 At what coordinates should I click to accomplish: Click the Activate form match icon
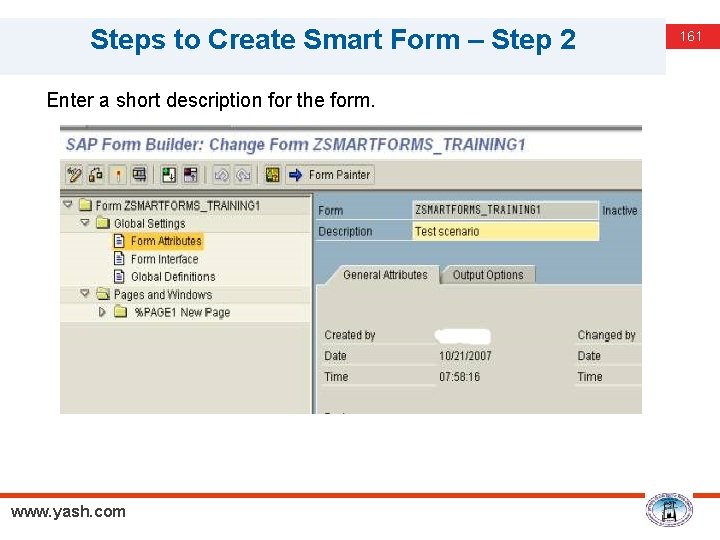click(x=118, y=175)
